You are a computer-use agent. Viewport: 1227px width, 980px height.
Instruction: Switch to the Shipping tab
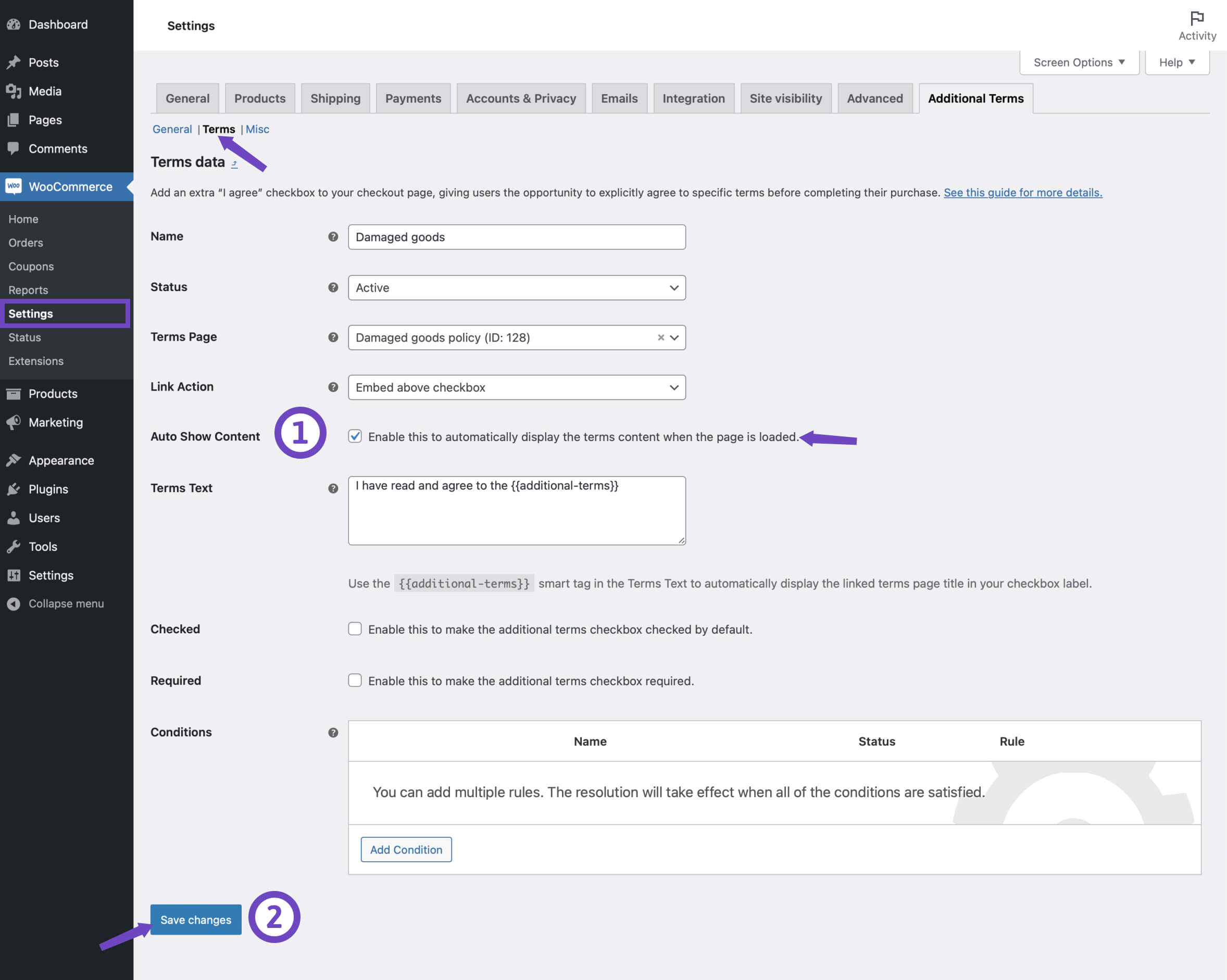(335, 98)
